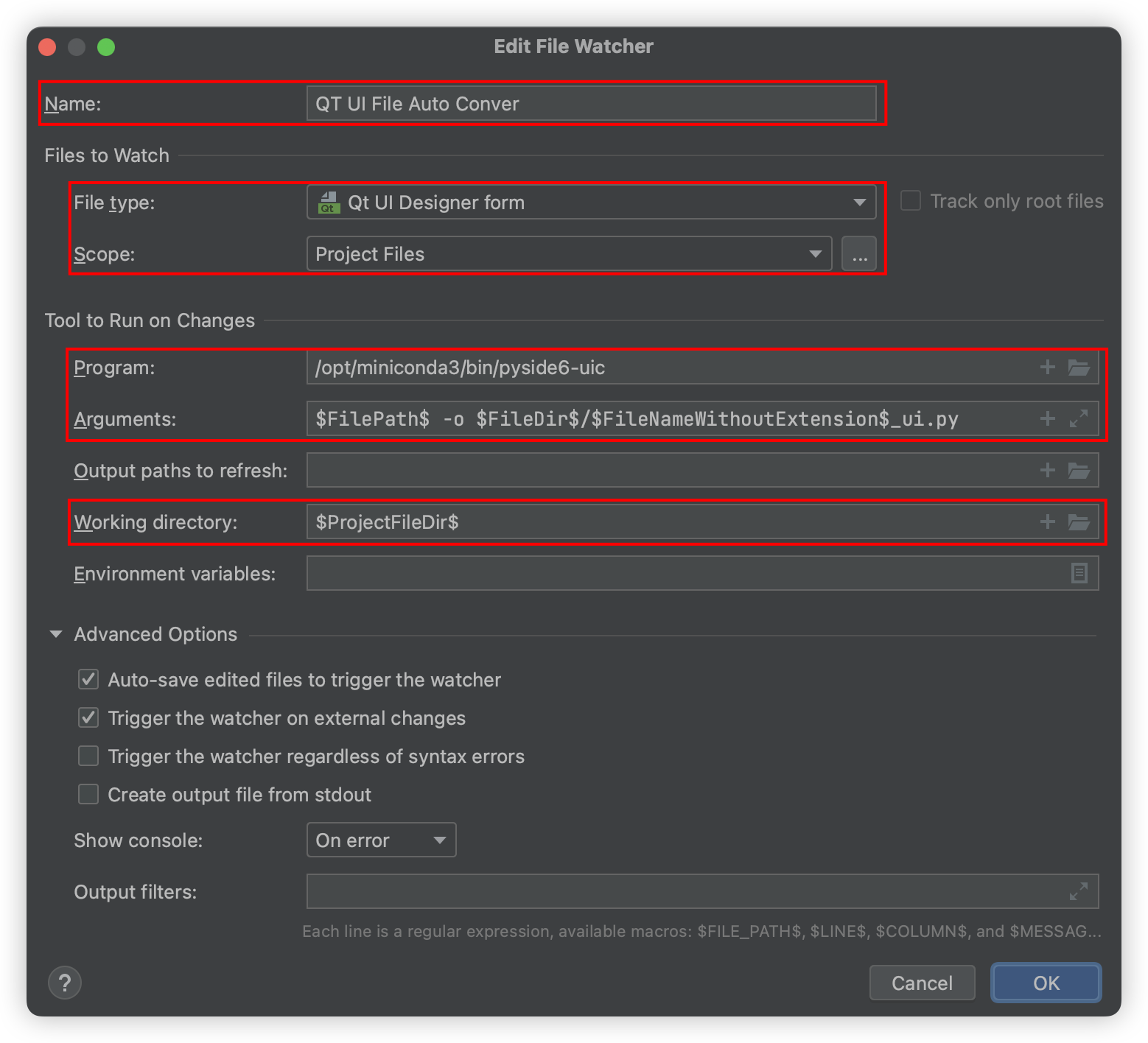Viewport: 1148px width, 1043px height.
Task: Uncheck Trigger the watcher on external changes
Action: click(x=88, y=718)
